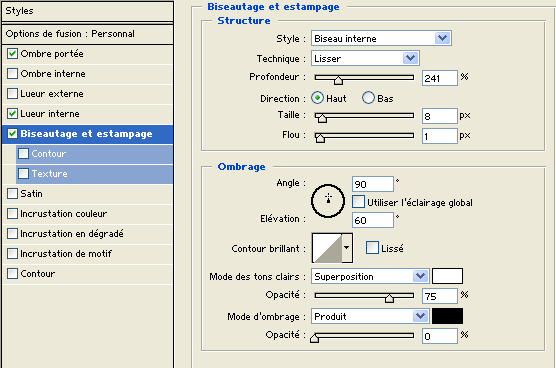Open the Style dropdown showing Biseau interne
The height and width of the screenshot is (368, 556).
coord(381,38)
